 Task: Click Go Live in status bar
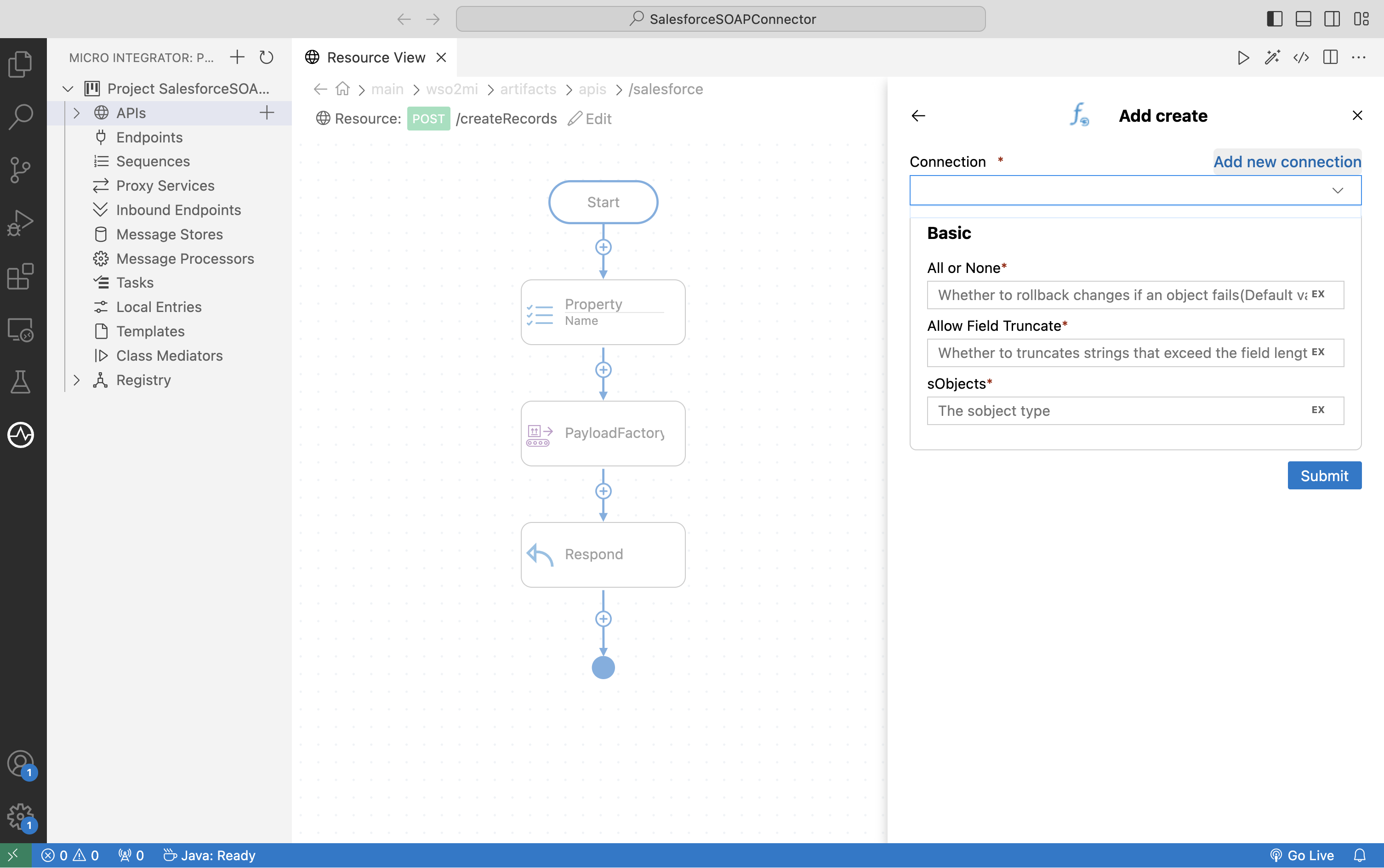click(x=1301, y=856)
